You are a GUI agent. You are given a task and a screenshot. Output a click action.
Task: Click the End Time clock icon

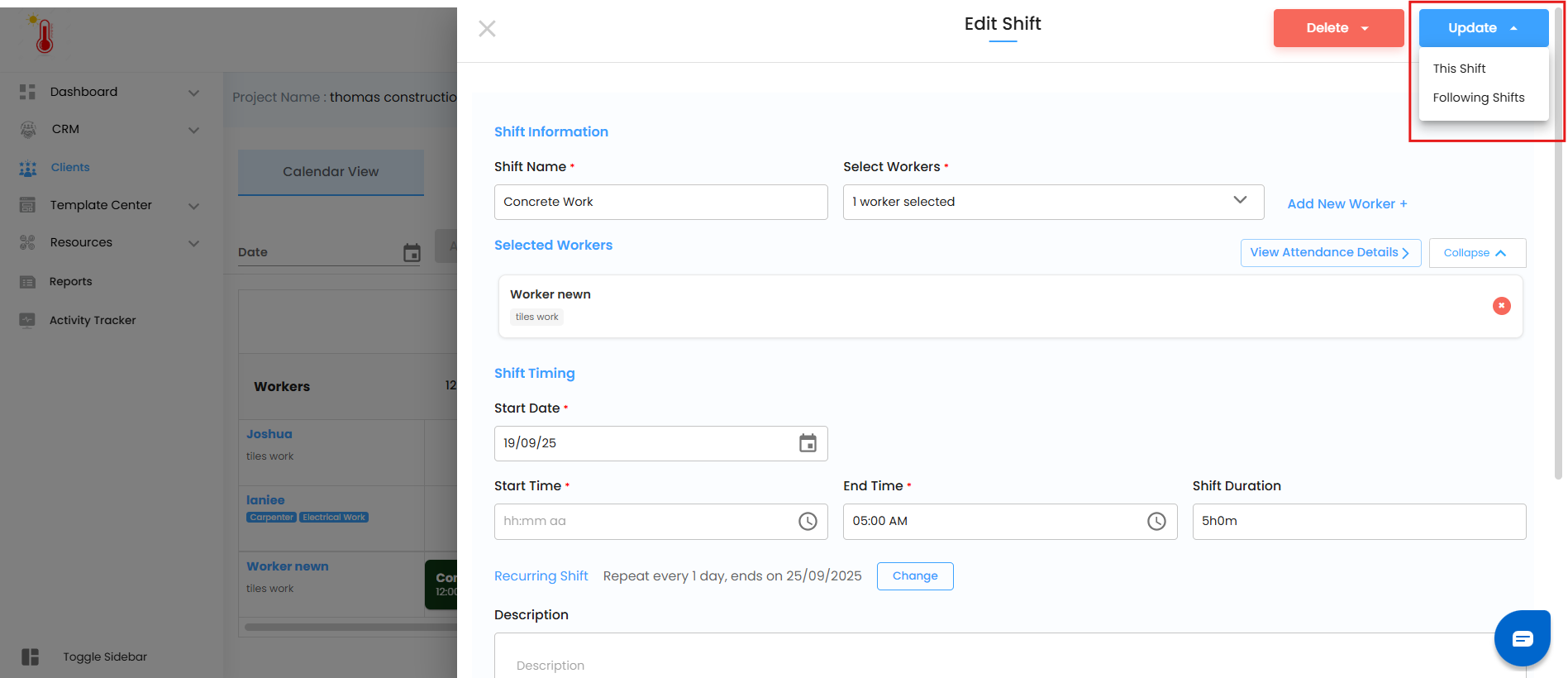(1156, 521)
